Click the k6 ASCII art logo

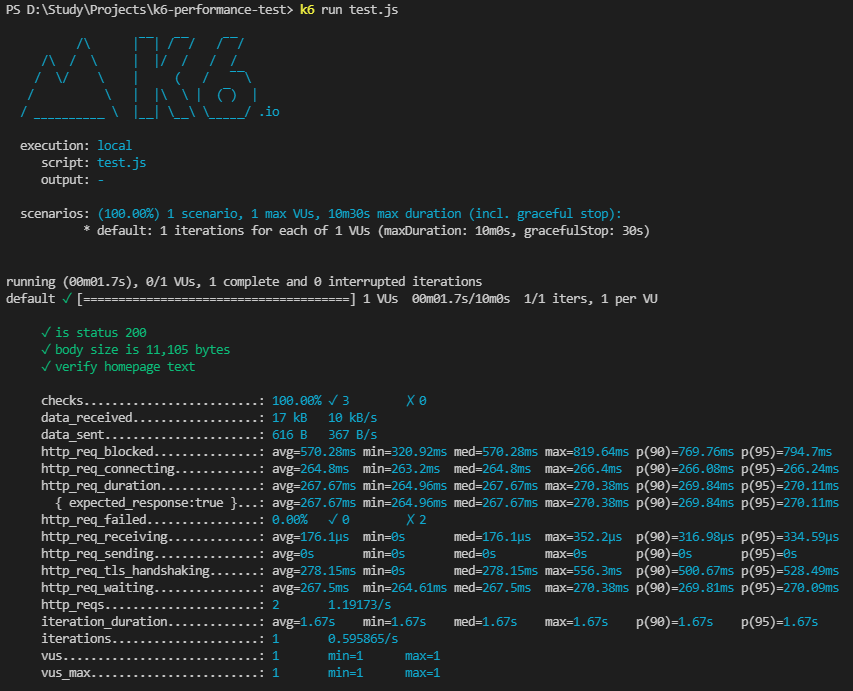pos(139,77)
